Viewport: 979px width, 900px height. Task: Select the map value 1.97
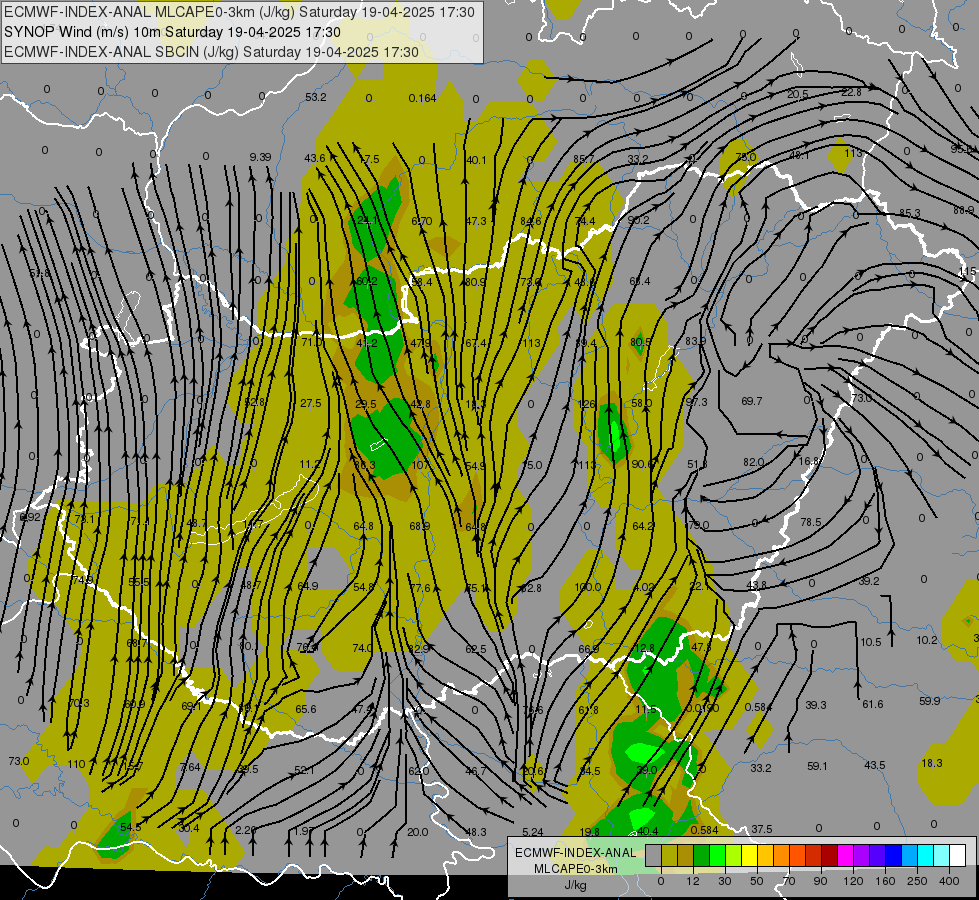tap(304, 831)
